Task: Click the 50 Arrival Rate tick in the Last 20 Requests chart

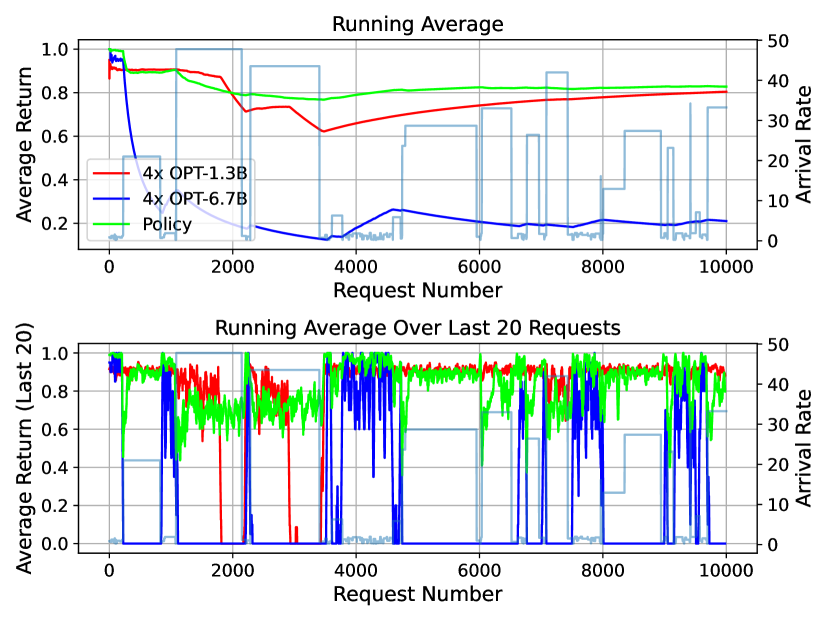Action: coord(778,345)
